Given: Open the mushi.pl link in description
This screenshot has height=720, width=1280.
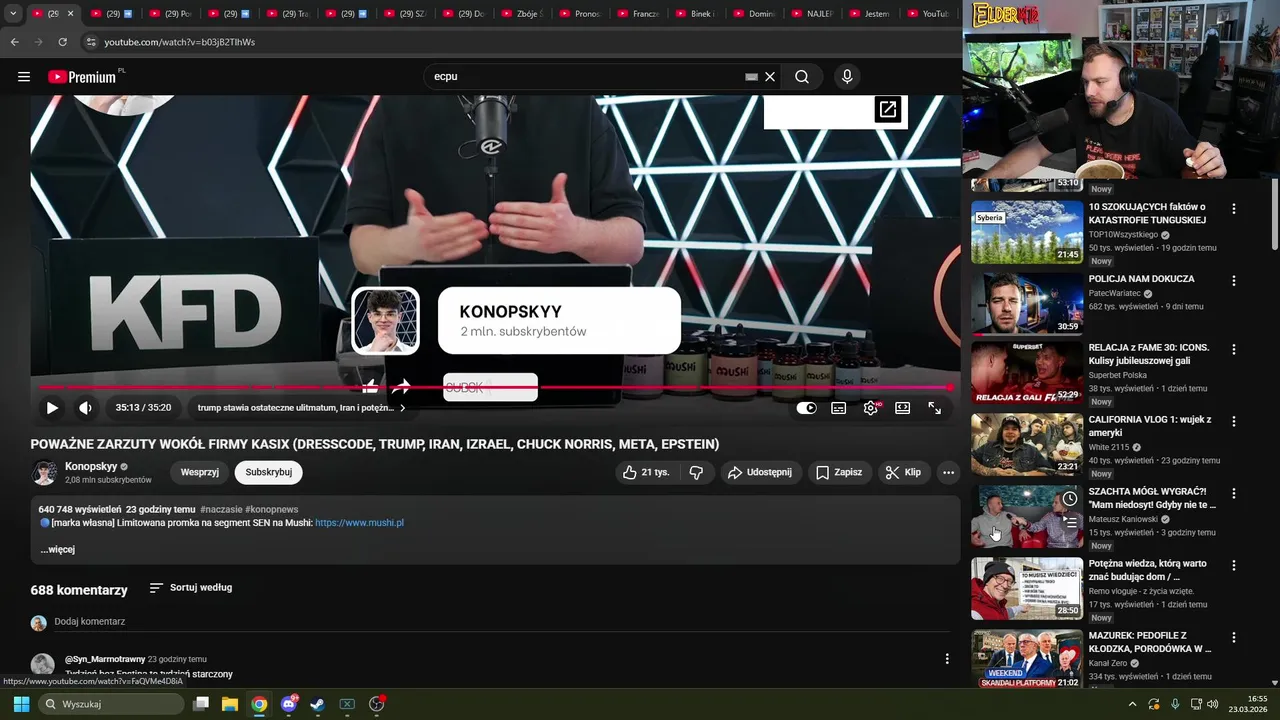Looking at the screenshot, I should (359, 523).
